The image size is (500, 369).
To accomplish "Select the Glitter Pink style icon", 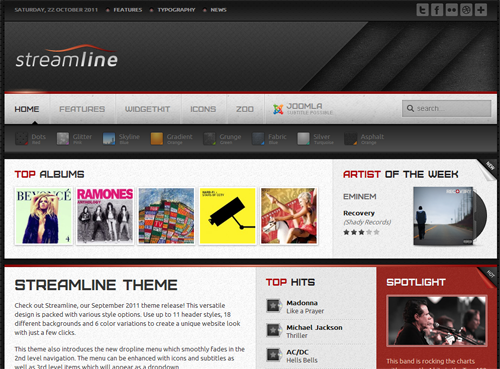I will coord(63,138).
